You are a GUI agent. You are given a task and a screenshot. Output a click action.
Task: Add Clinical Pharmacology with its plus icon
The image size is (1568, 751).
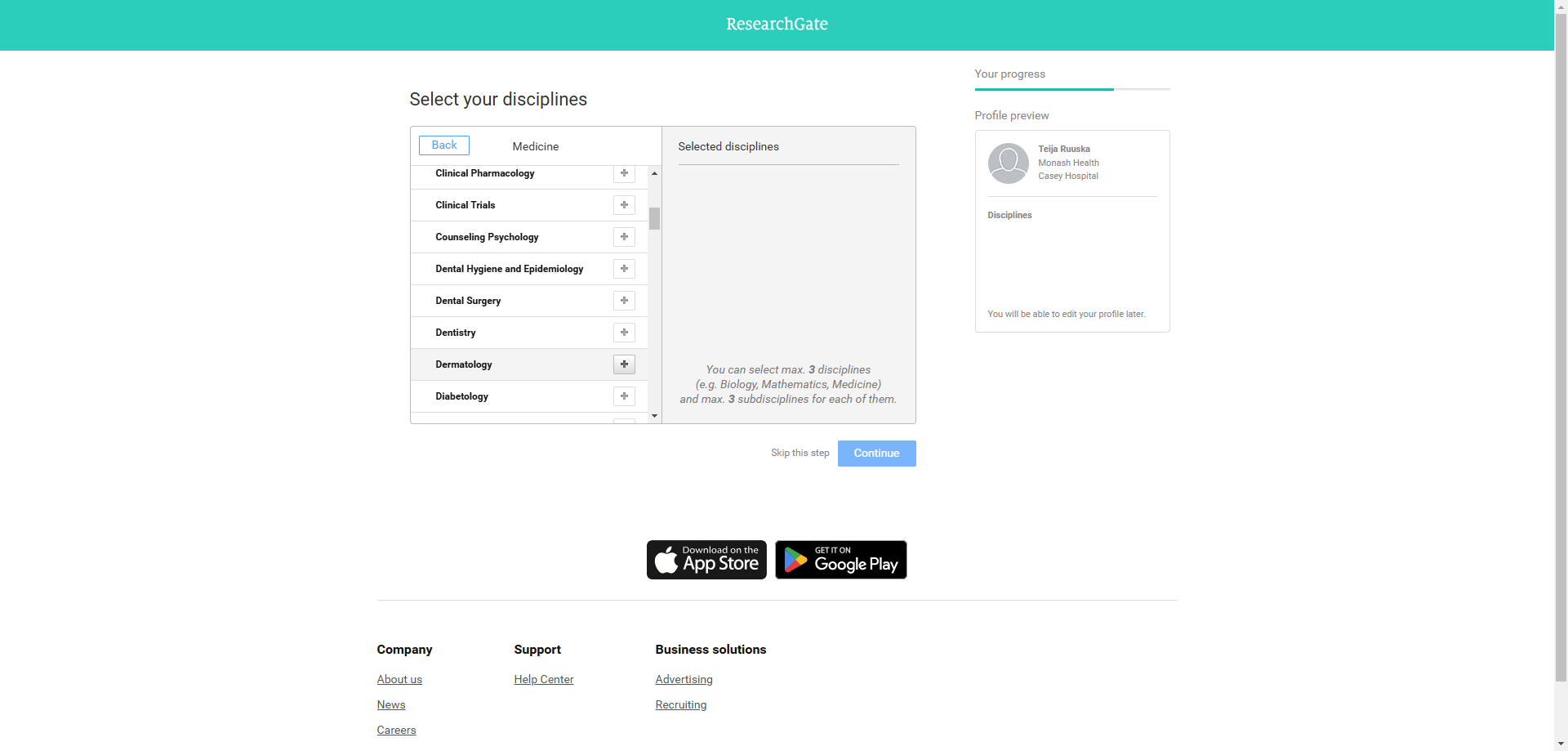[624, 173]
